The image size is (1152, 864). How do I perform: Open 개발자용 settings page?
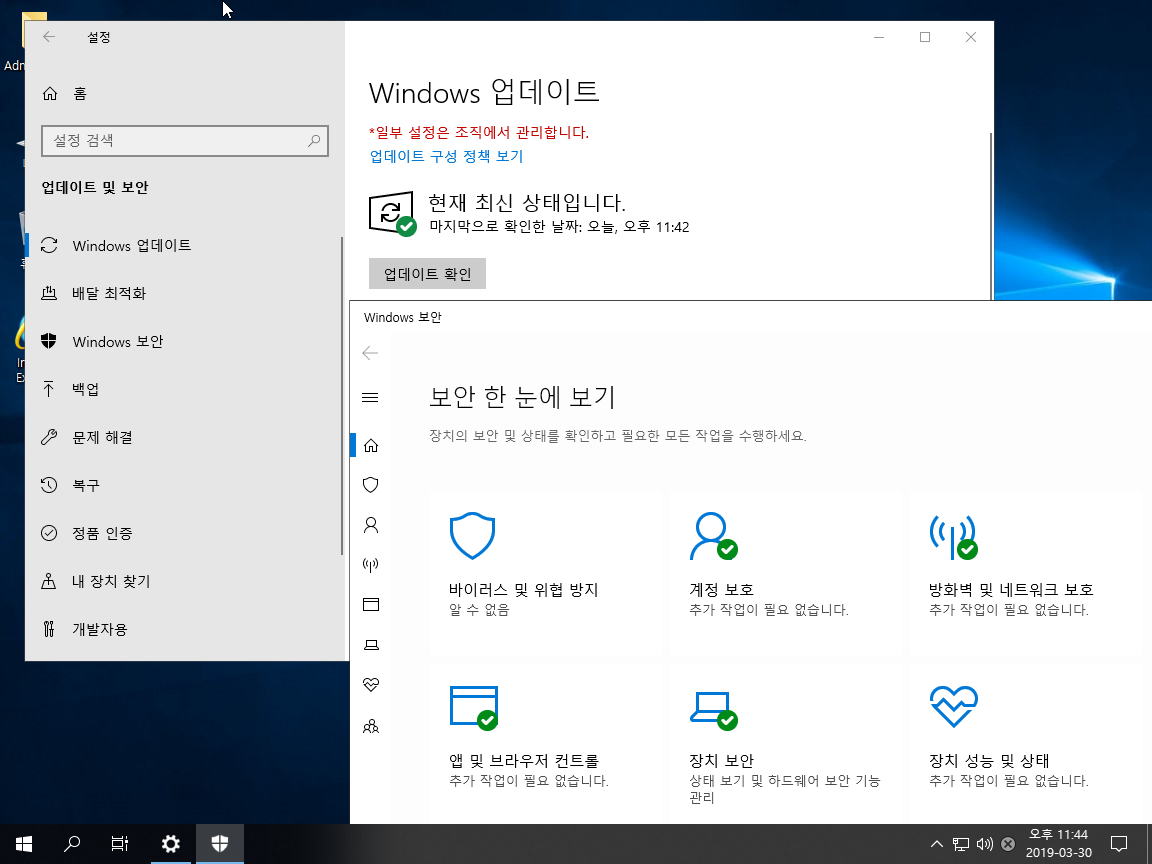point(184,629)
